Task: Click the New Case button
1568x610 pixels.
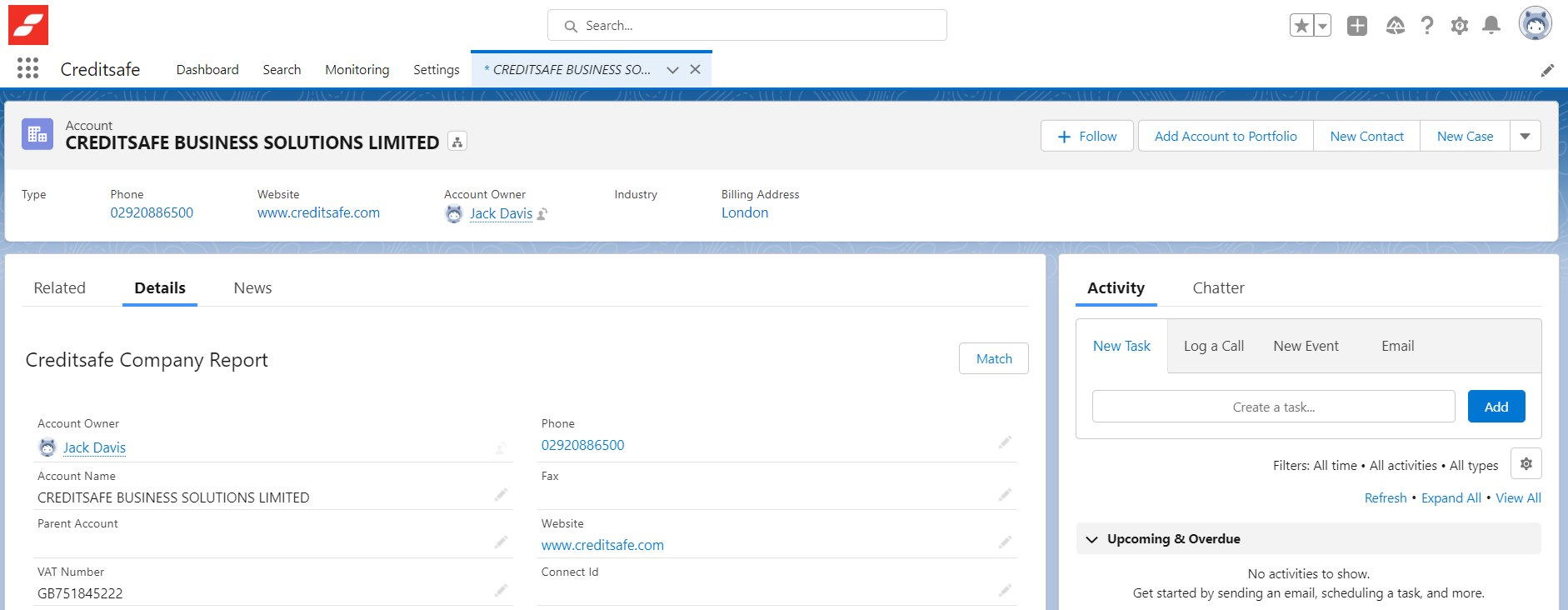Action: coord(1465,136)
